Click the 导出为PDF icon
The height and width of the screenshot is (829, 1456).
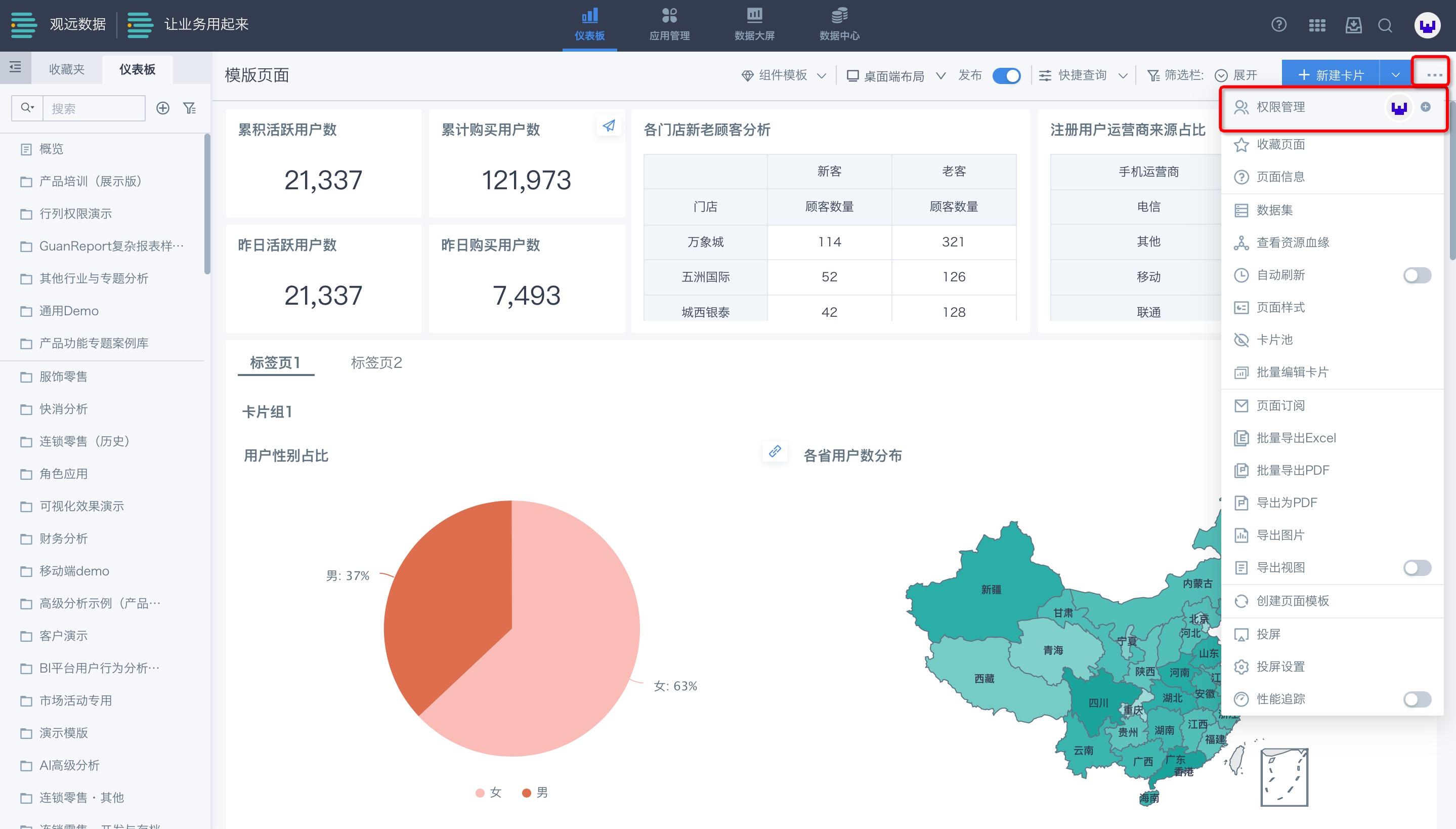pyautogui.click(x=1241, y=503)
